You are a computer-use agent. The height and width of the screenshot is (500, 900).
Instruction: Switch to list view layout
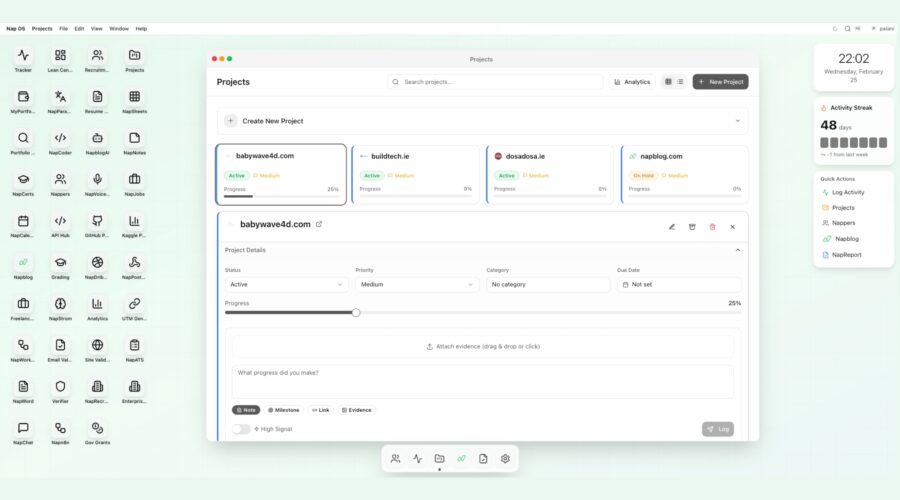point(680,82)
